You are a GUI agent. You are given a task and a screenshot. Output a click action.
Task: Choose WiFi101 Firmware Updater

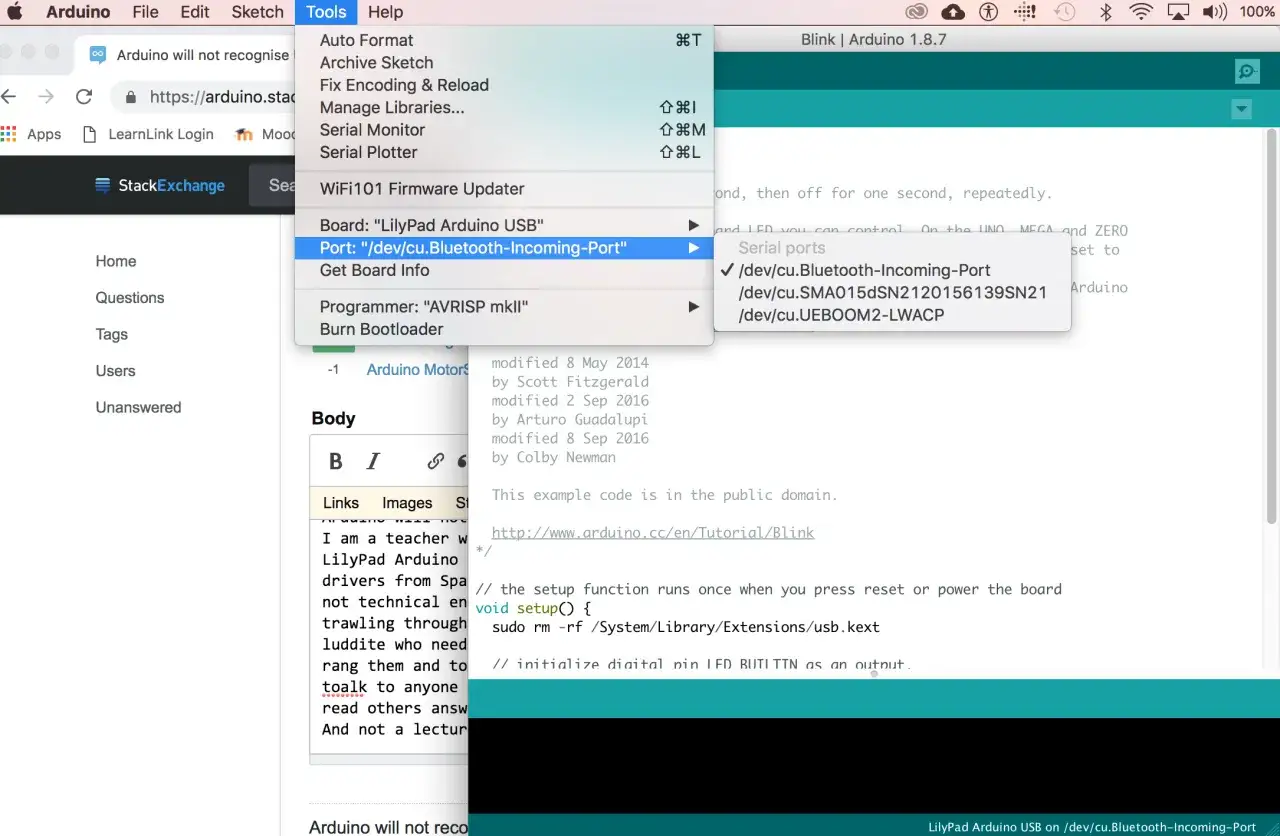504,189
